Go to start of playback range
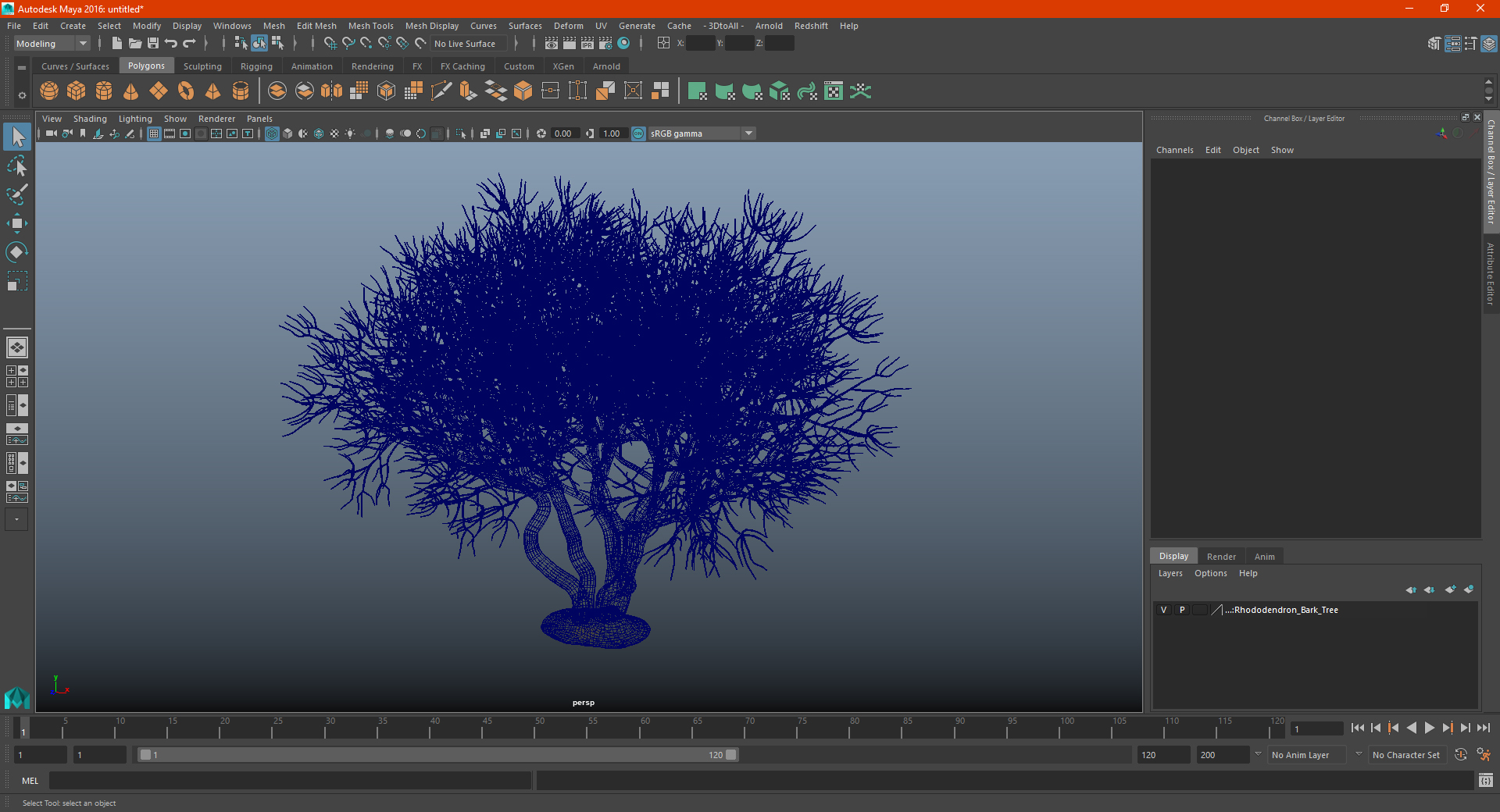Image resolution: width=1500 pixels, height=812 pixels. click(x=1358, y=728)
